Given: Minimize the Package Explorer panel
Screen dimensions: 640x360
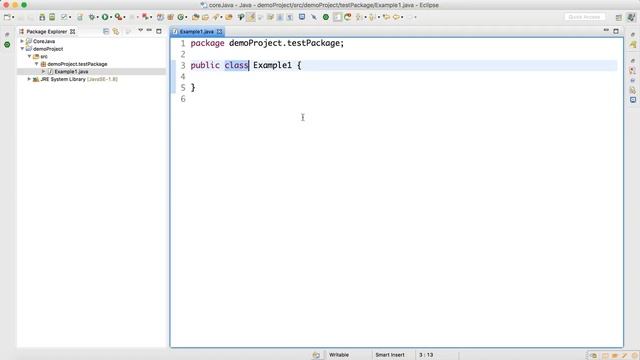Looking at the screenshot, I should click(149, 31).
